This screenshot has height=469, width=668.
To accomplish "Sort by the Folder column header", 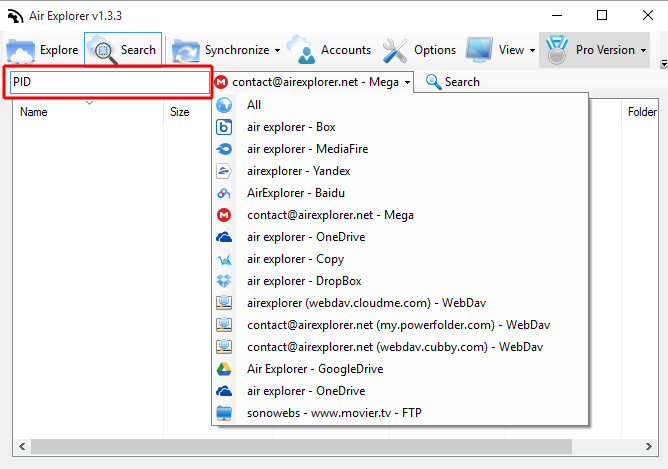I will [x=642, y=112].
